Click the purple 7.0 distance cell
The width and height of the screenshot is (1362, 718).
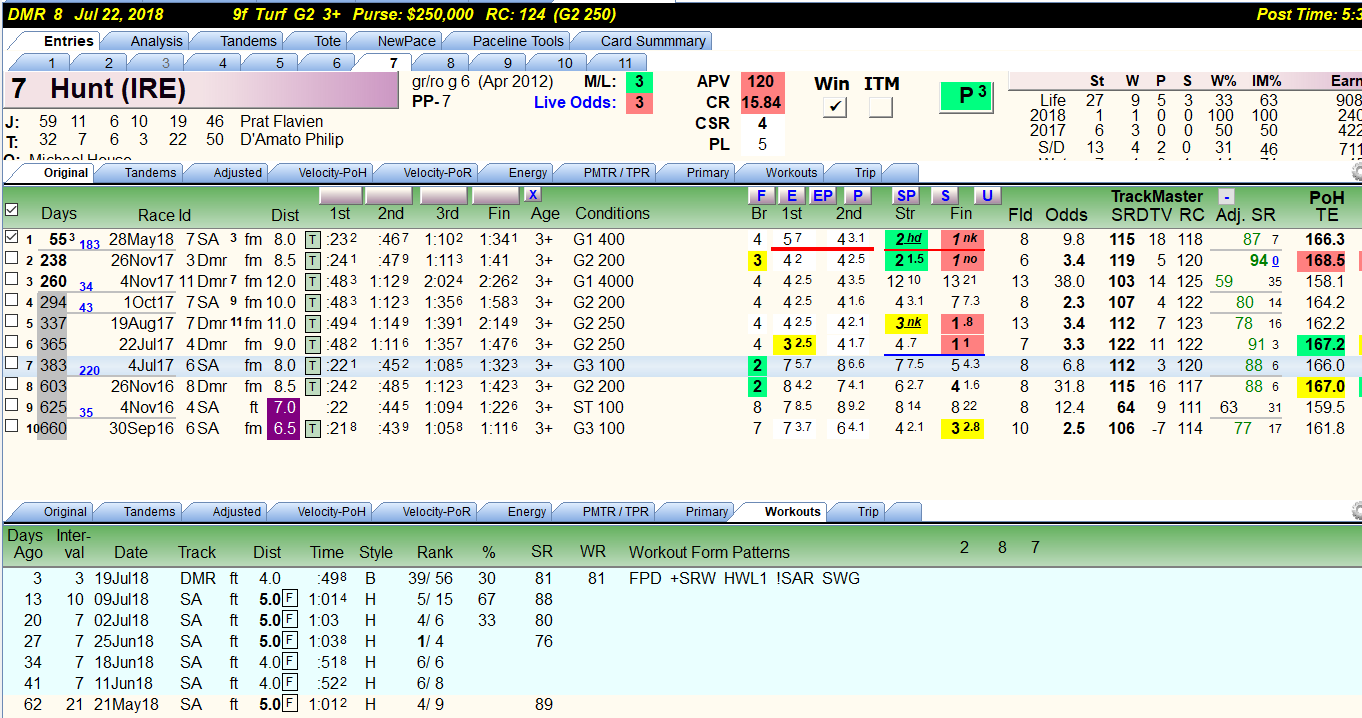(x=283, y=408)
